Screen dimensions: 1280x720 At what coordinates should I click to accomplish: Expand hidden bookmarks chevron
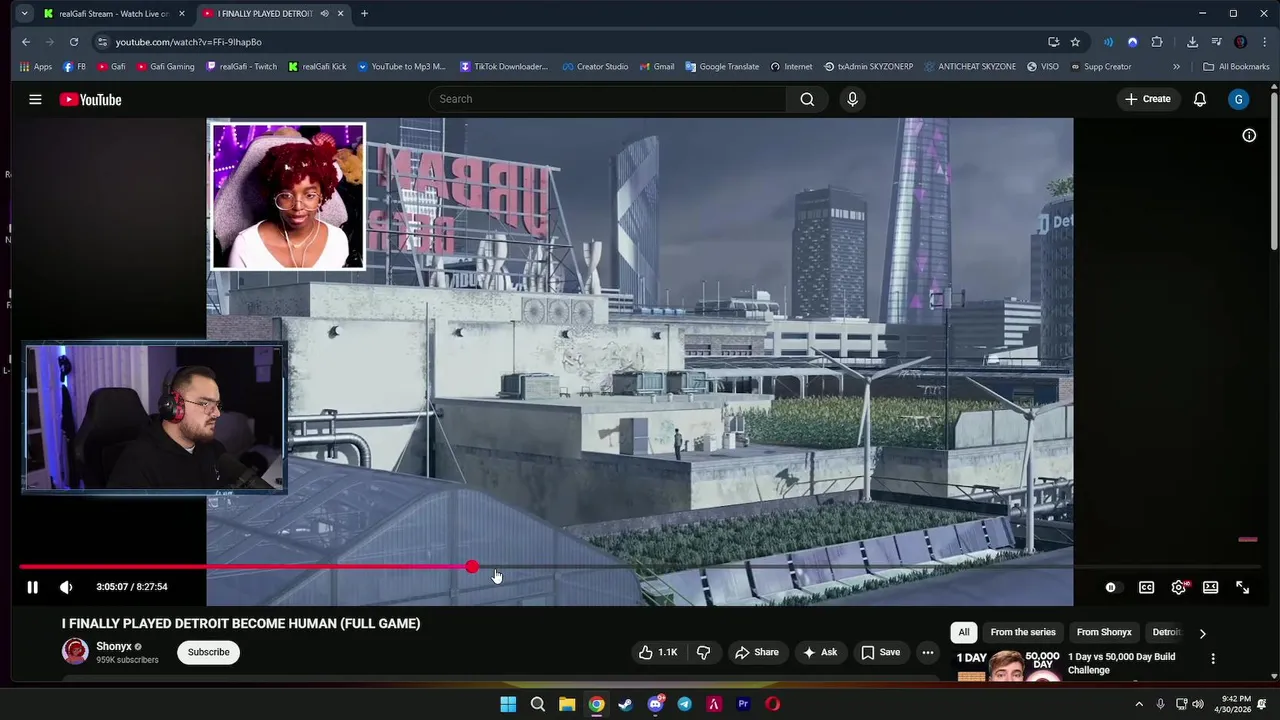pyautogui.click(x=1176, y=67)
